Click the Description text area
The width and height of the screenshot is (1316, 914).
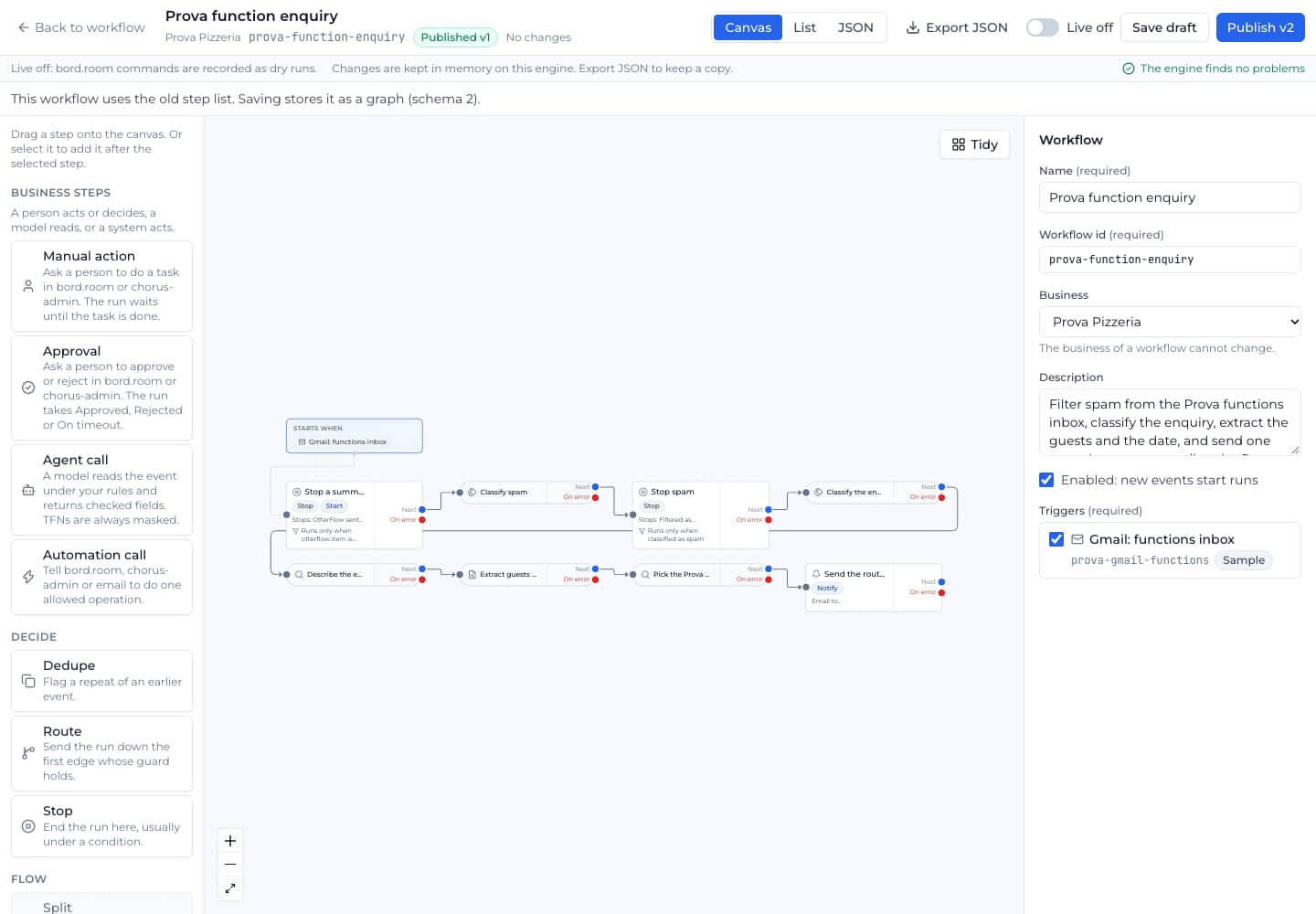click(1170, 422)
